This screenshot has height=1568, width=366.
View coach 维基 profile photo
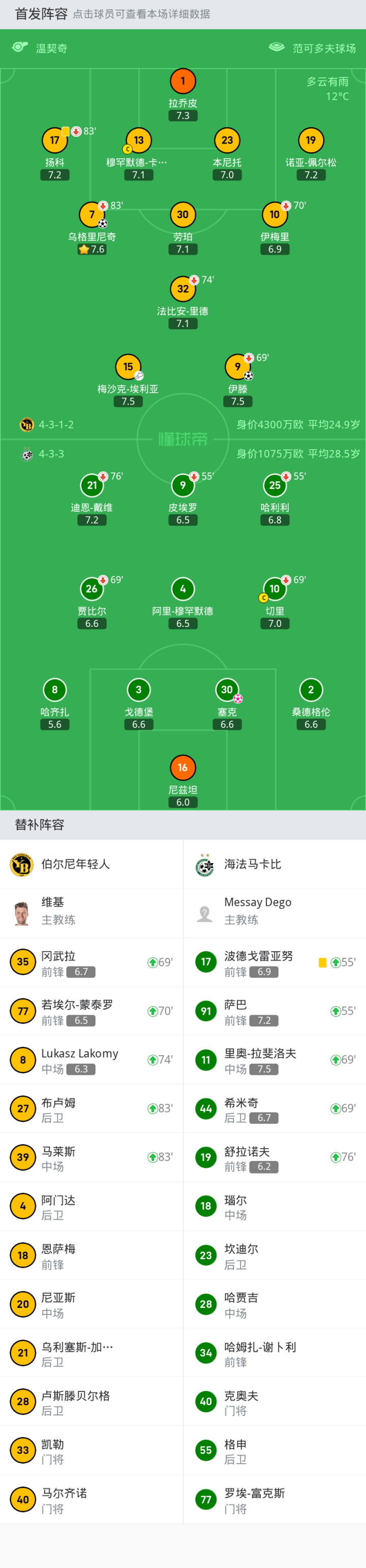[22, 913]
